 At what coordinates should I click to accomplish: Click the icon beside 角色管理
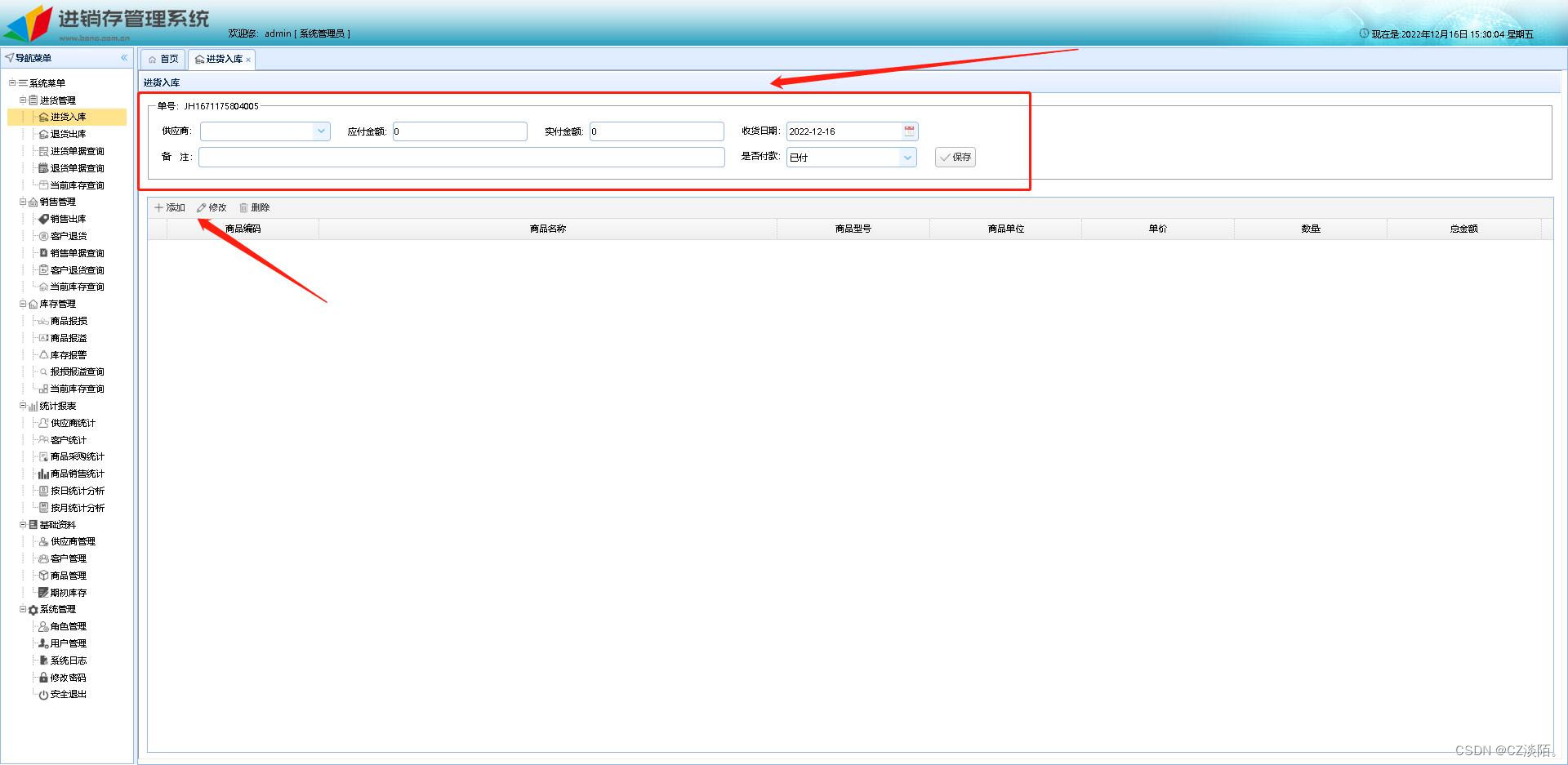click(x=44, y=626)
